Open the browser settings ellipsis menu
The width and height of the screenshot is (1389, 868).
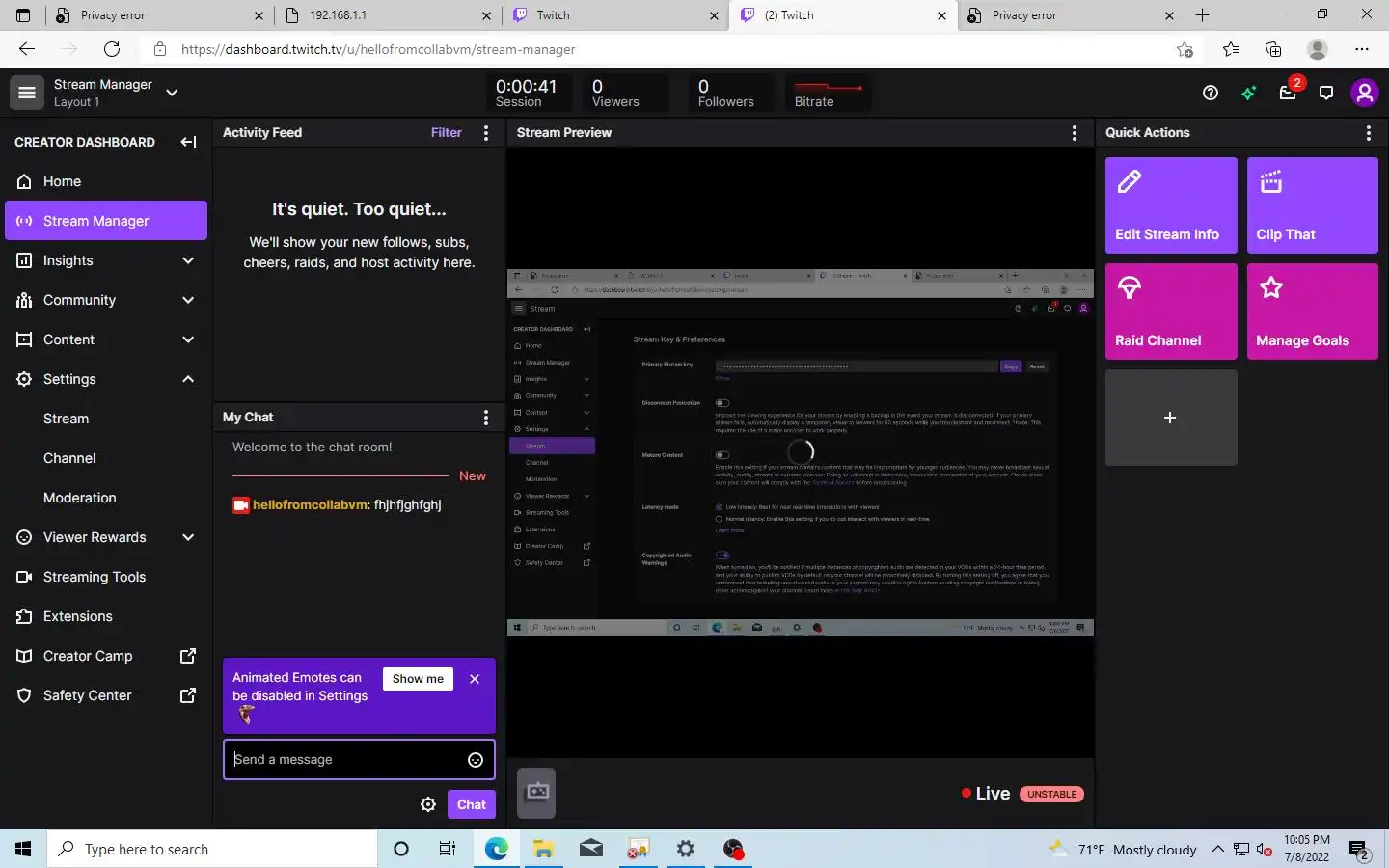[1361, 49]
